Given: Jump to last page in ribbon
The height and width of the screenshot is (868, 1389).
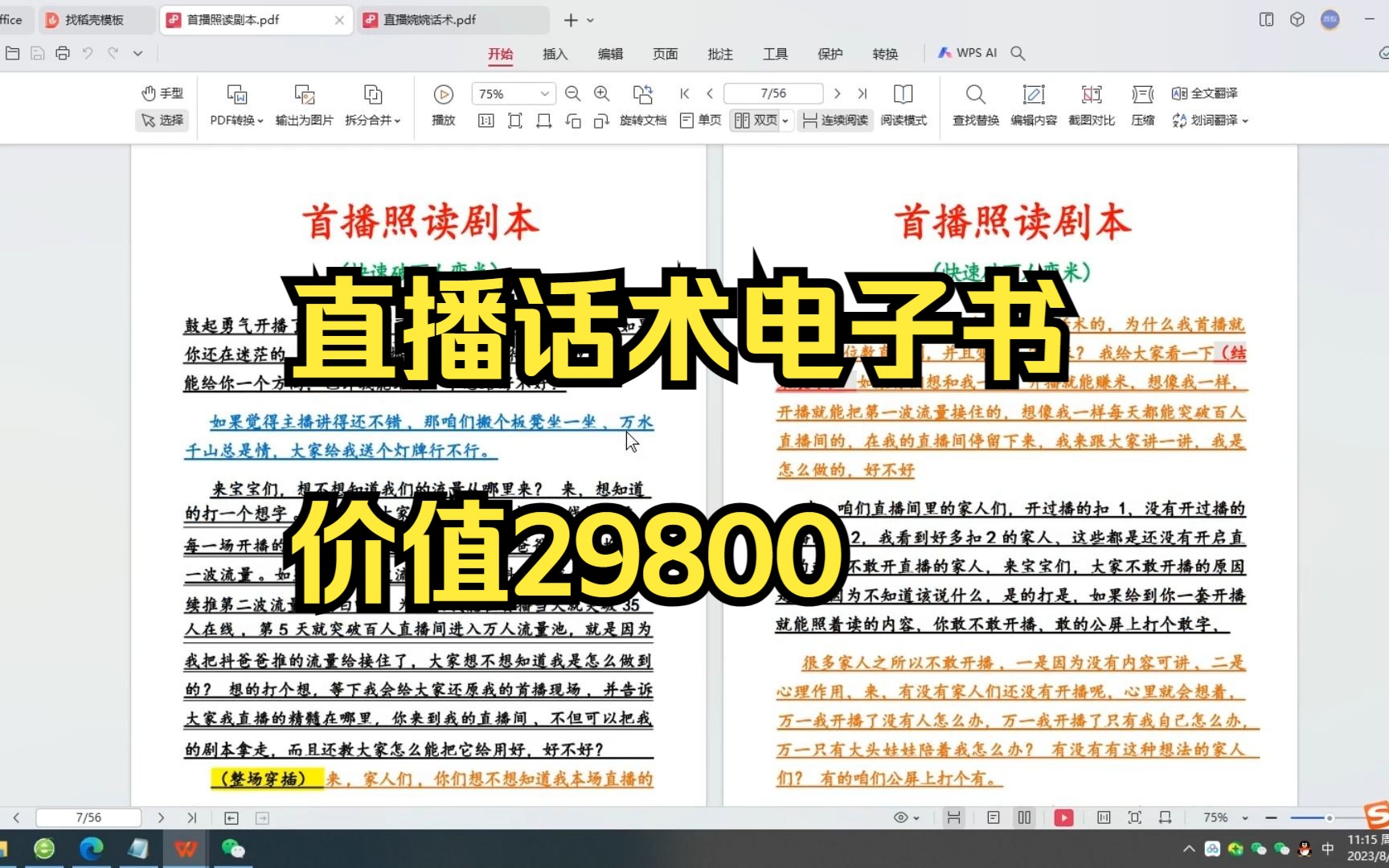Looking at the screenshot, I should (862, 94).
